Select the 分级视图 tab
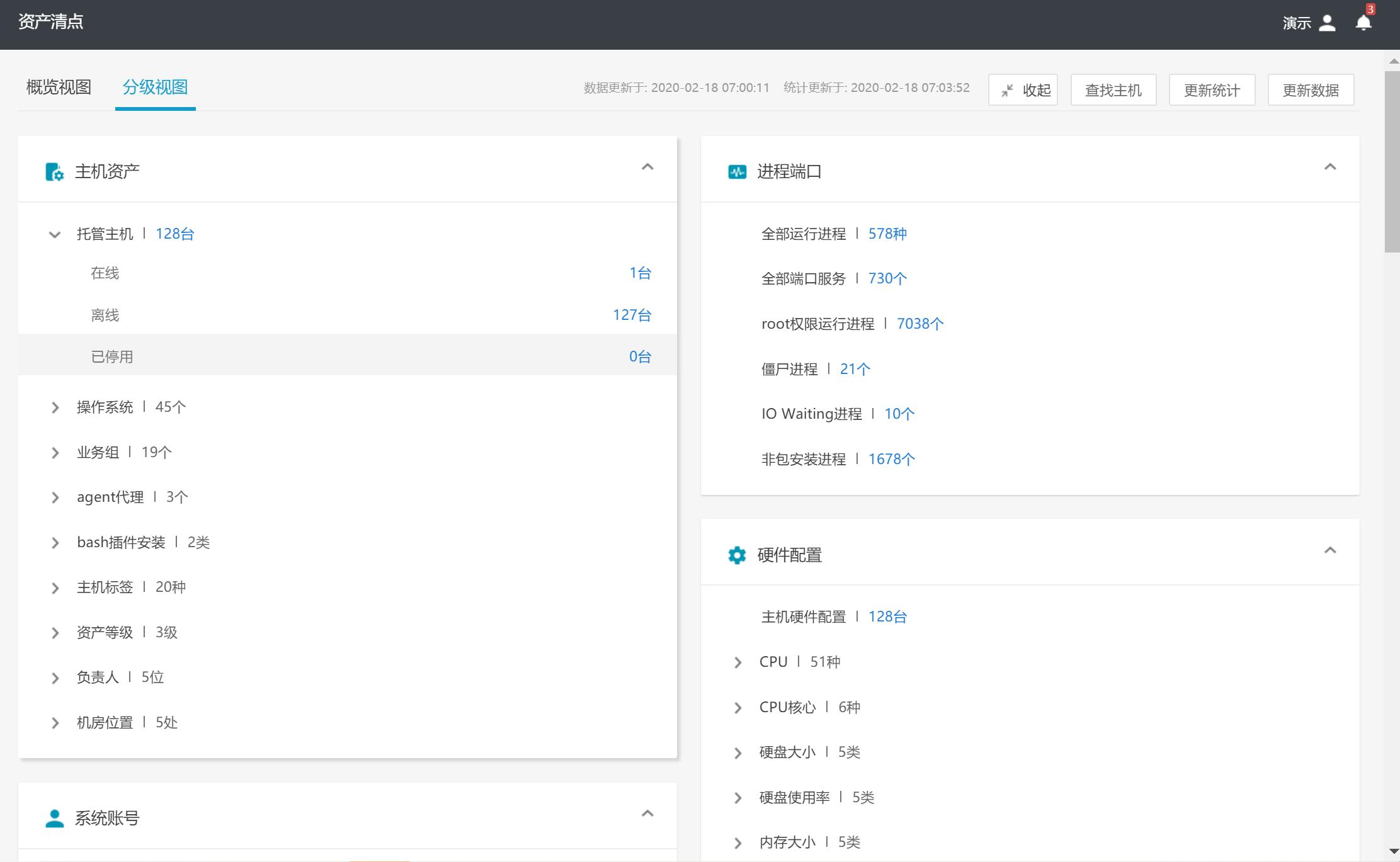This screenshot has height=862, width=1400. pyautogui.click(x=155, y=87)
